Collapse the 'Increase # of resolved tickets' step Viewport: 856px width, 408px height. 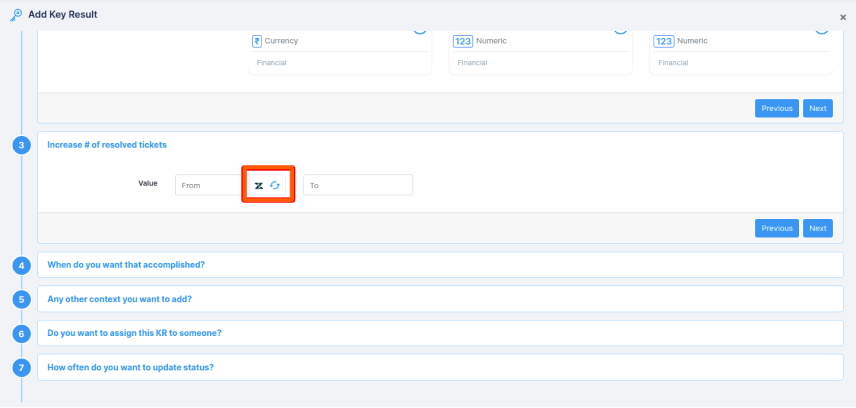tap(107, 145)
